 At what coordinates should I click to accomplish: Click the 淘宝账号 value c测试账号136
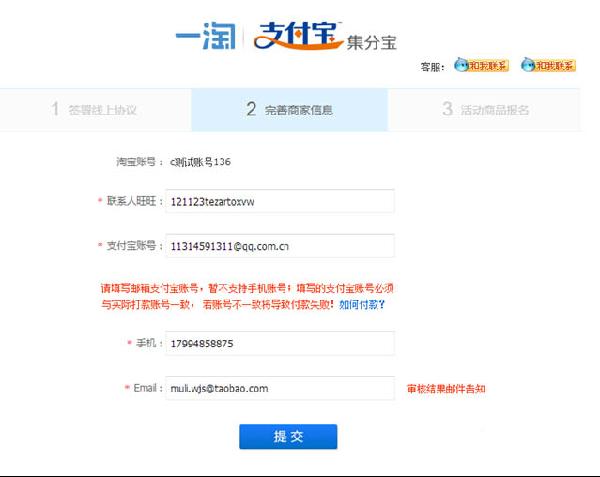pyautogui.click(x=201, y=162)
